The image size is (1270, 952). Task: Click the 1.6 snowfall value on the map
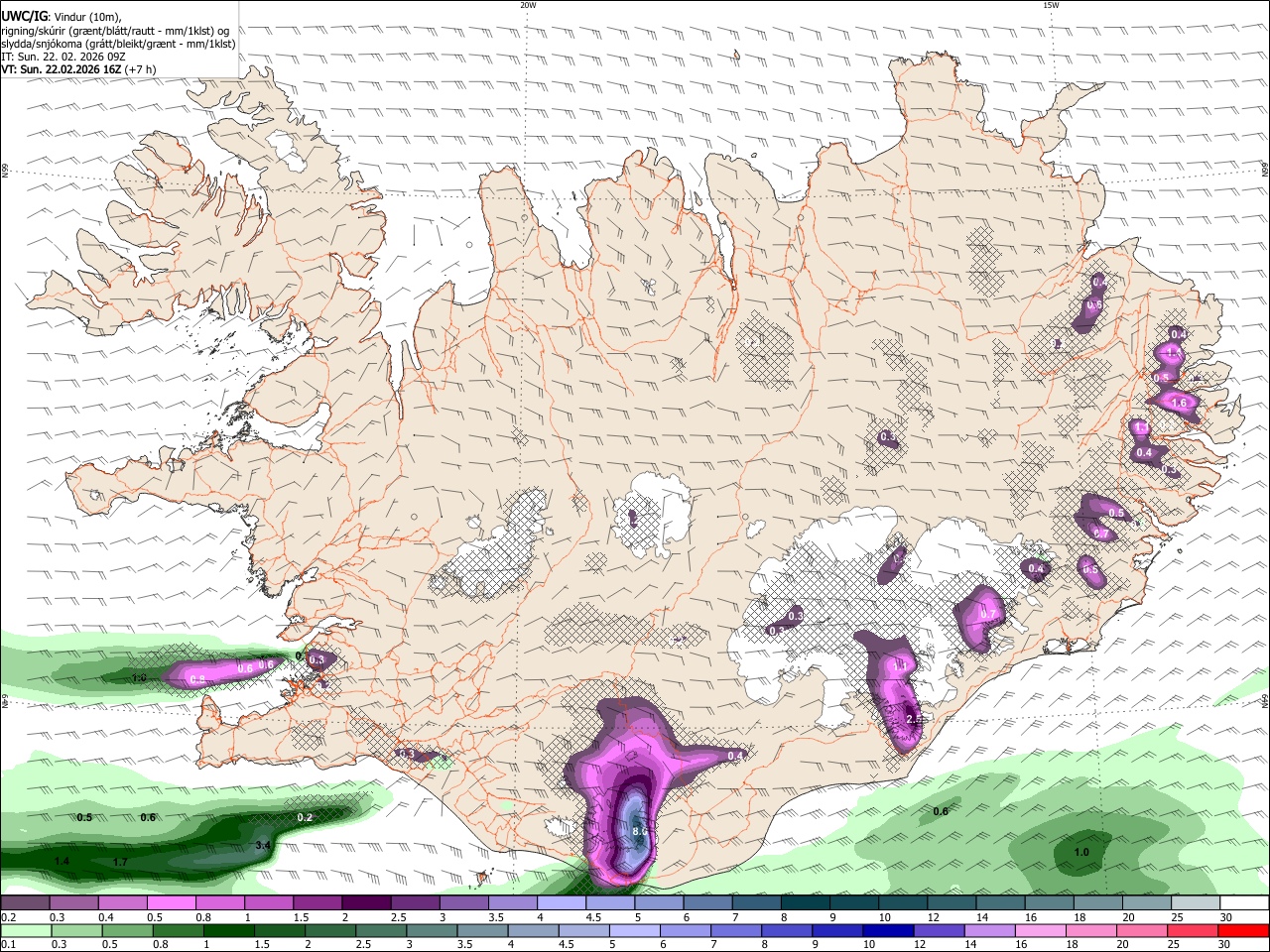click(1179, 404)
